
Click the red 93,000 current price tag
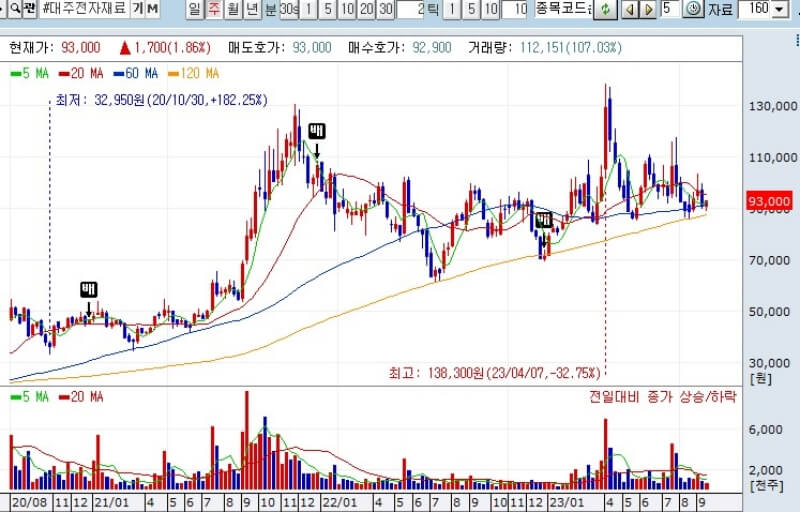click(769, 201)
